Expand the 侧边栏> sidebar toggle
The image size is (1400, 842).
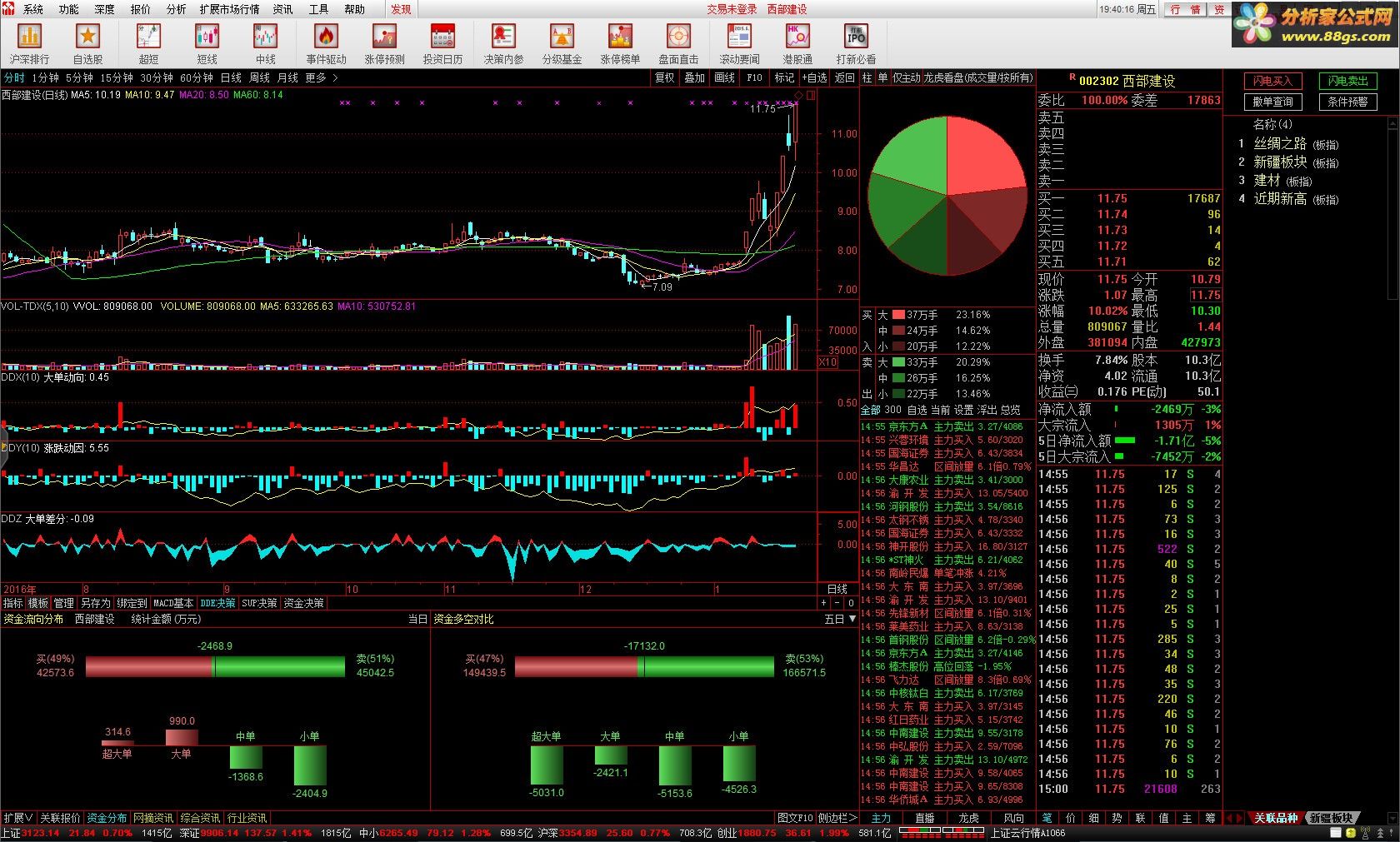[x=837, y=818]
